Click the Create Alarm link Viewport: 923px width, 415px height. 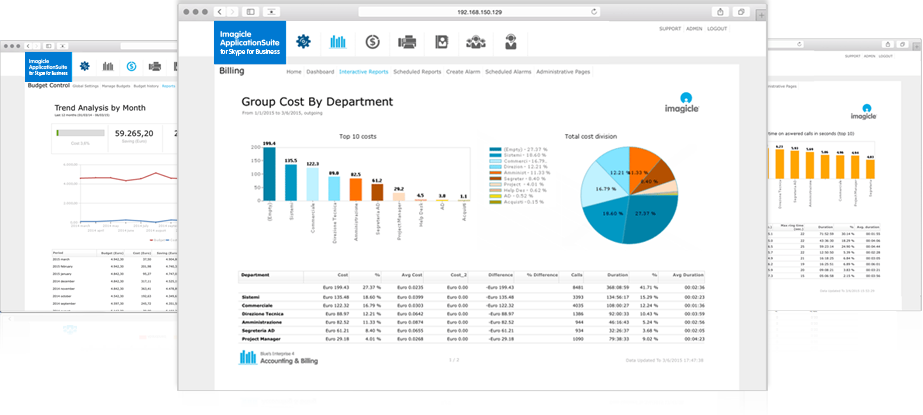(463, 72)
